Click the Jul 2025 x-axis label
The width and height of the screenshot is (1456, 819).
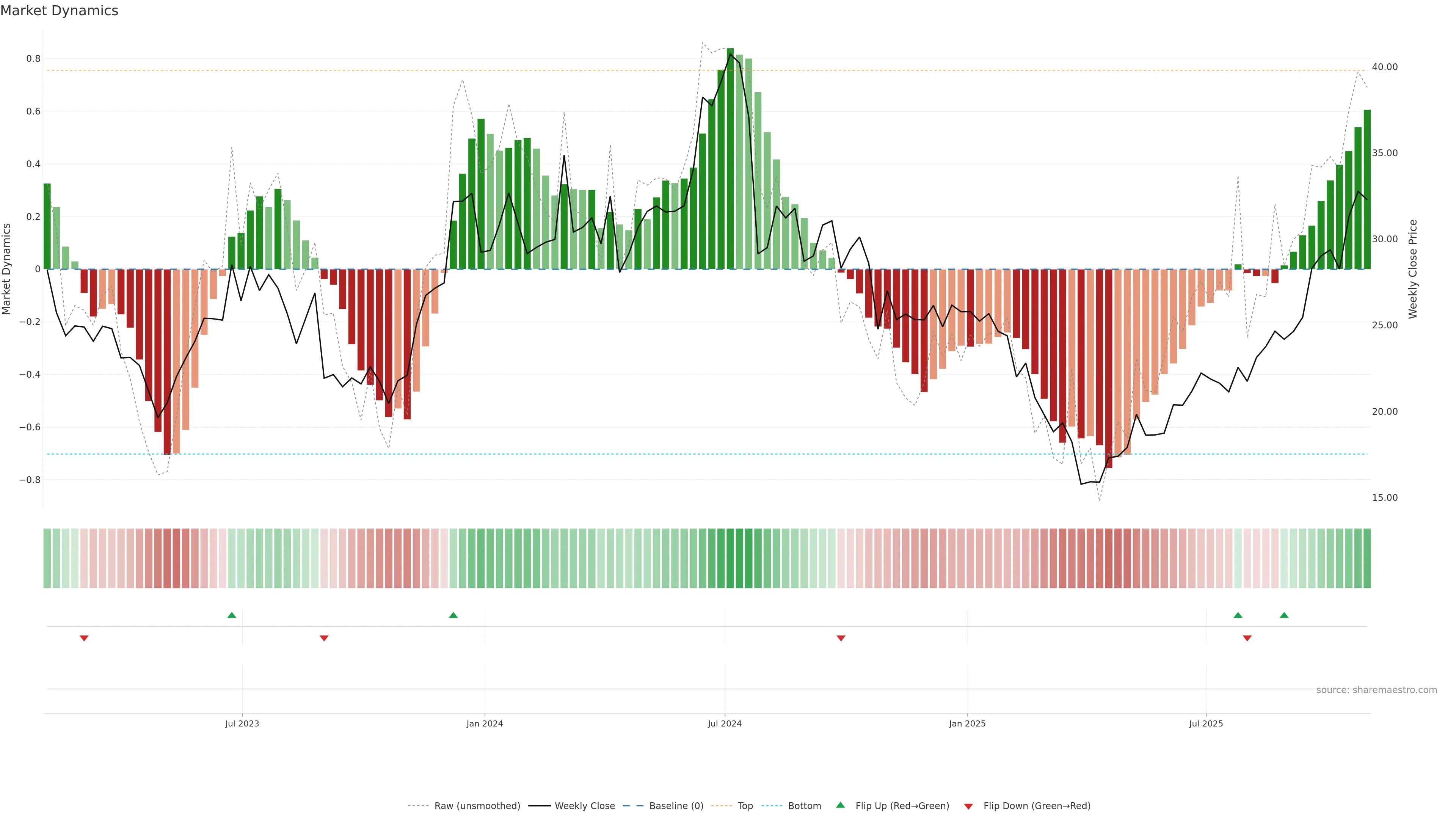(1206, 723)
